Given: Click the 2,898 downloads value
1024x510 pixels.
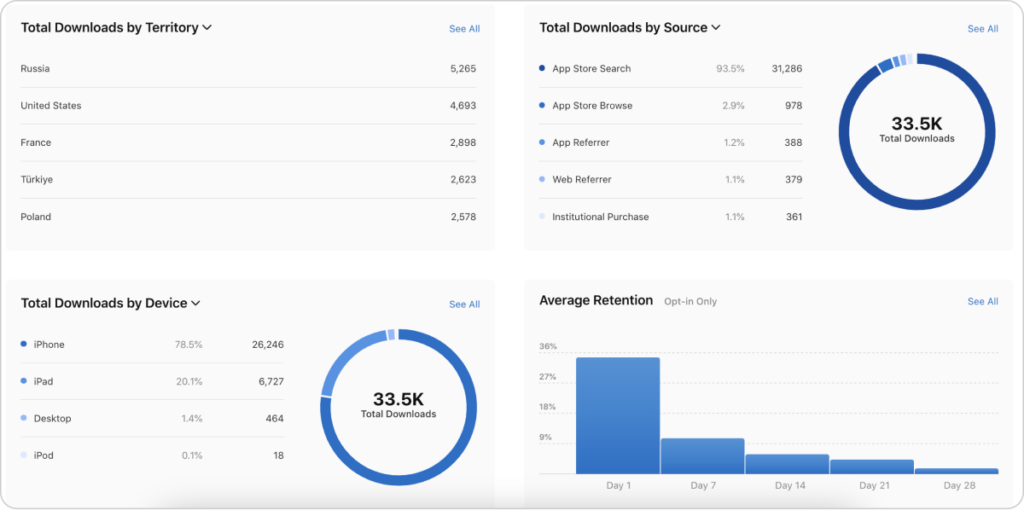Looking at the screenshot, I should coord(463,142).
